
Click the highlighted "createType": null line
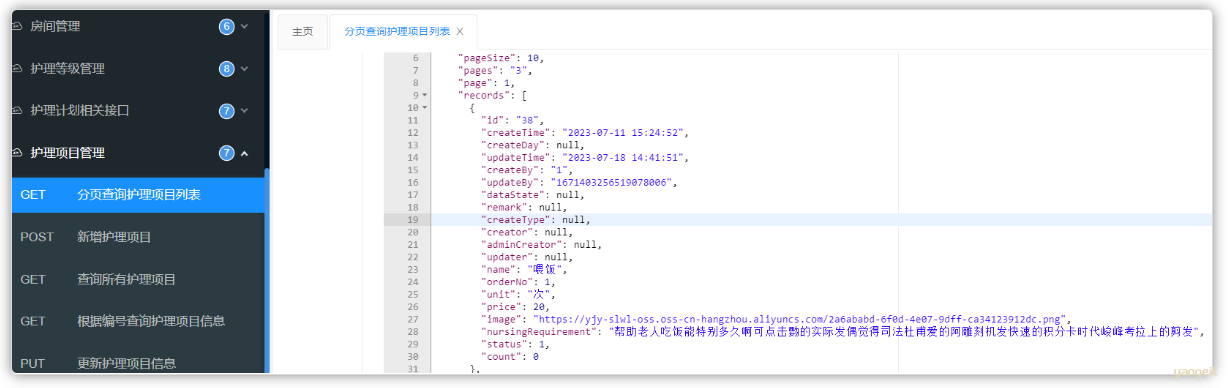536,220
